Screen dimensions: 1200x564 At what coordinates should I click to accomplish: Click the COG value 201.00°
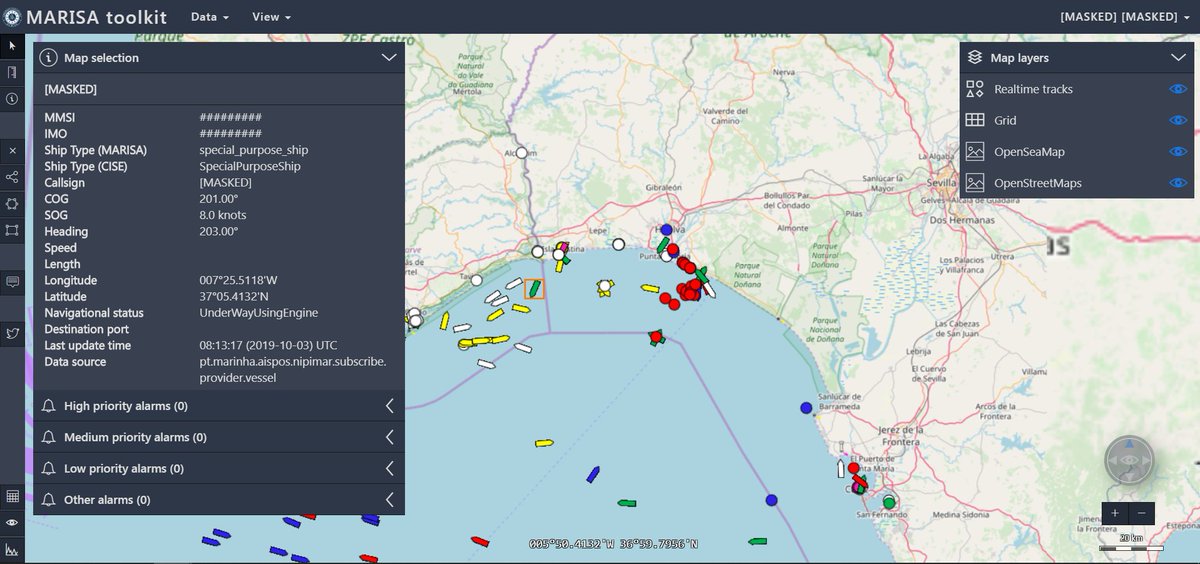click(219, 199)
